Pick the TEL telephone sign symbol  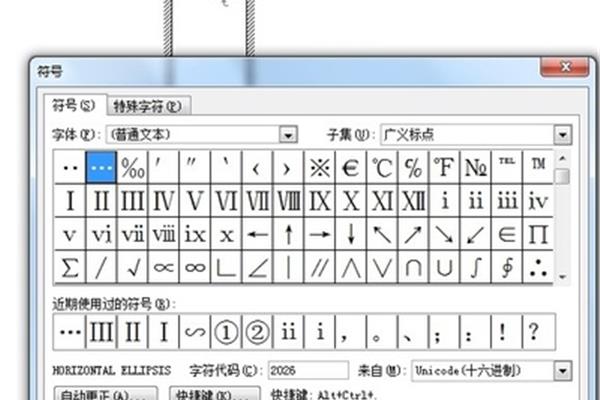coord(507,167)
